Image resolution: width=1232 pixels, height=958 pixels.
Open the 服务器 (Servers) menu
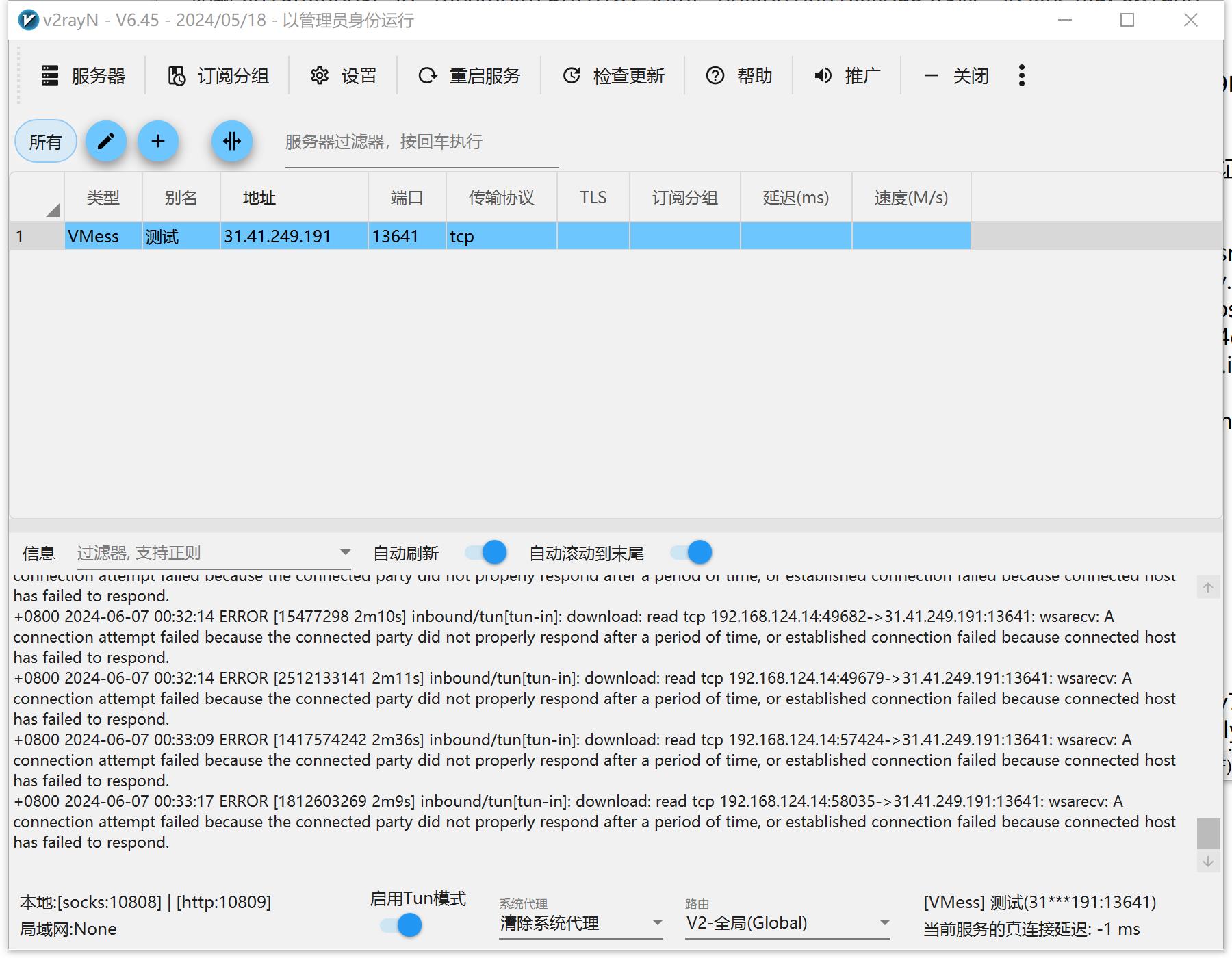(x=84, y=76)
